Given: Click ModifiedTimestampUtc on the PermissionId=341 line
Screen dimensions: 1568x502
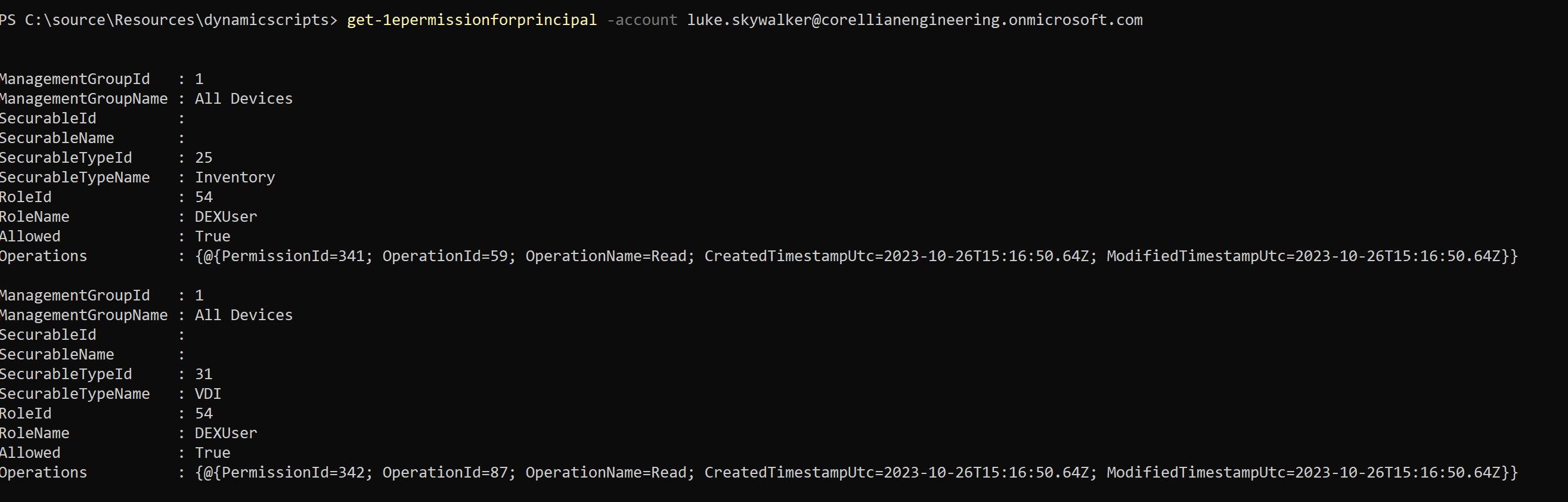Looking at the screenshot, I should tap(1195, 256).
